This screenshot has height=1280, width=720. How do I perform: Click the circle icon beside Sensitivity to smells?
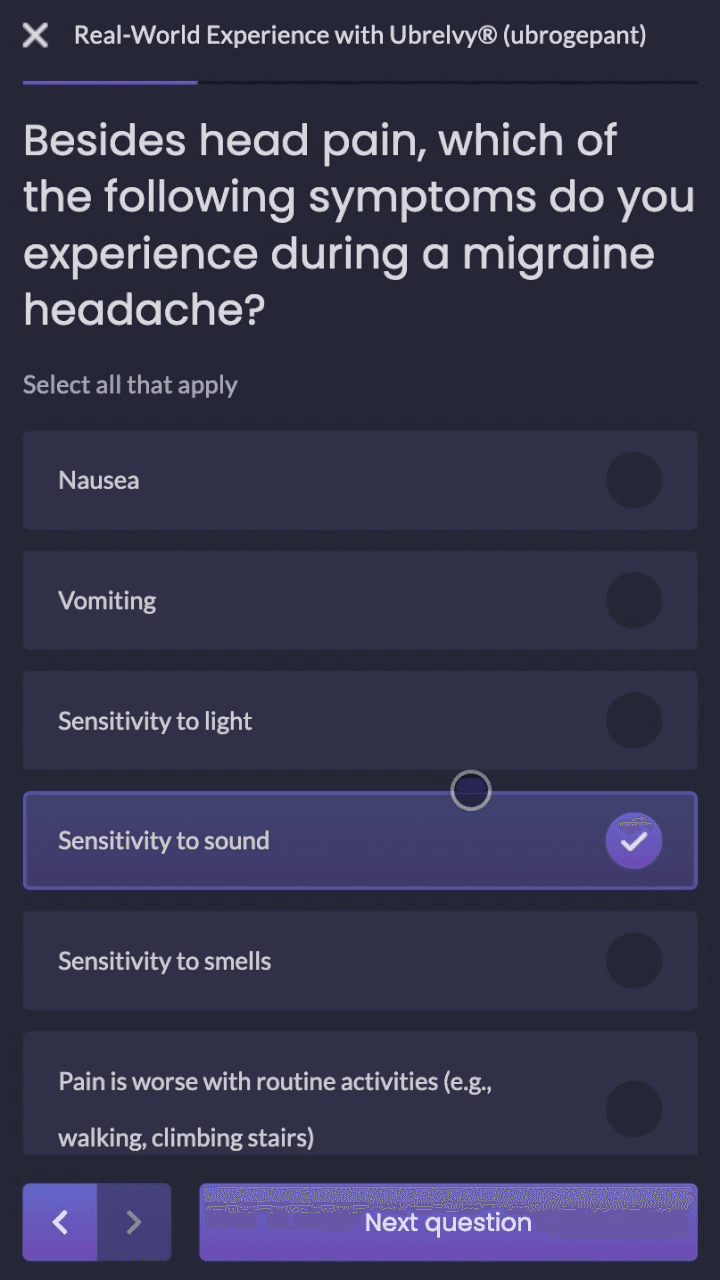(x=633, y=960)
